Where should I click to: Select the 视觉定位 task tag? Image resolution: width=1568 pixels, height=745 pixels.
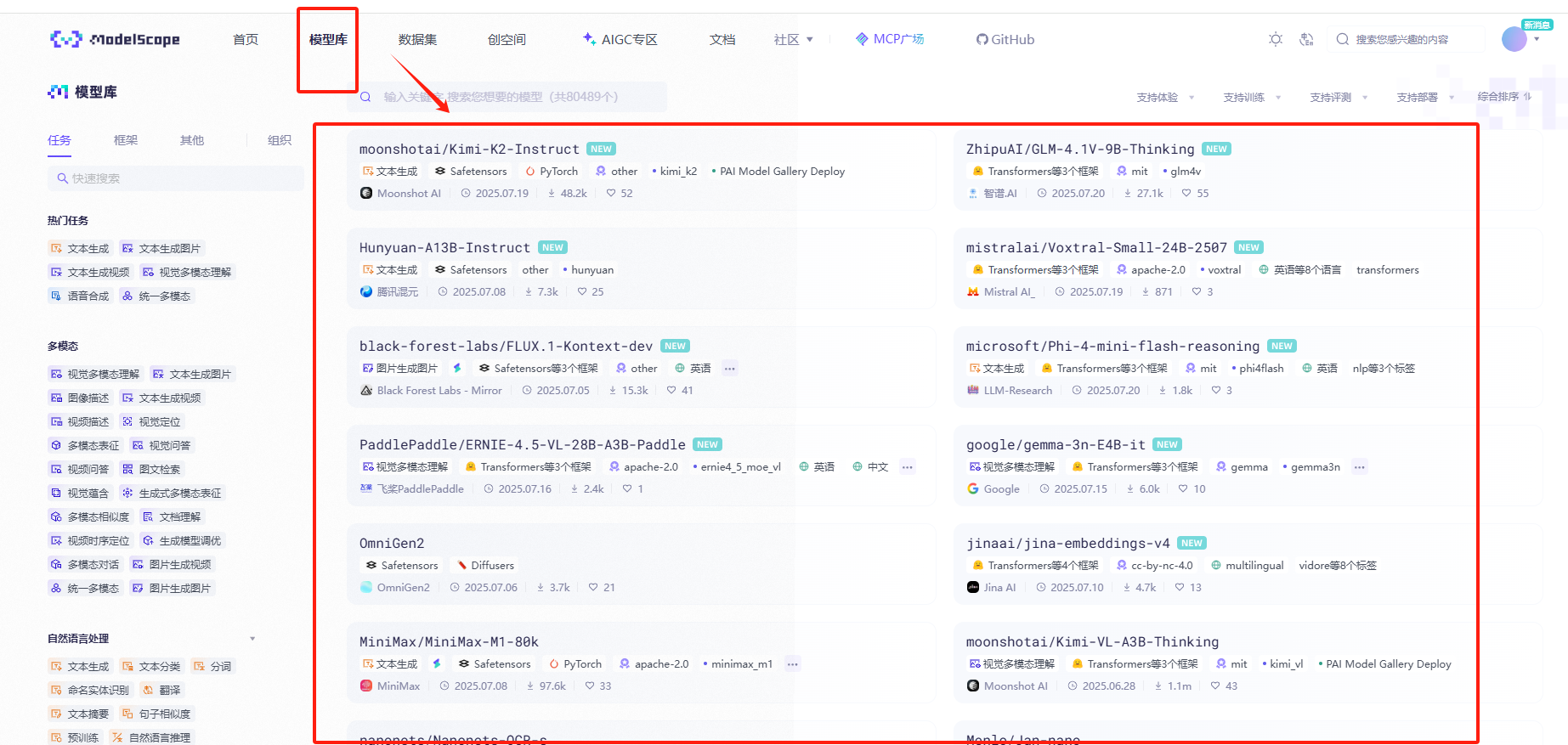tap(150, 421)
